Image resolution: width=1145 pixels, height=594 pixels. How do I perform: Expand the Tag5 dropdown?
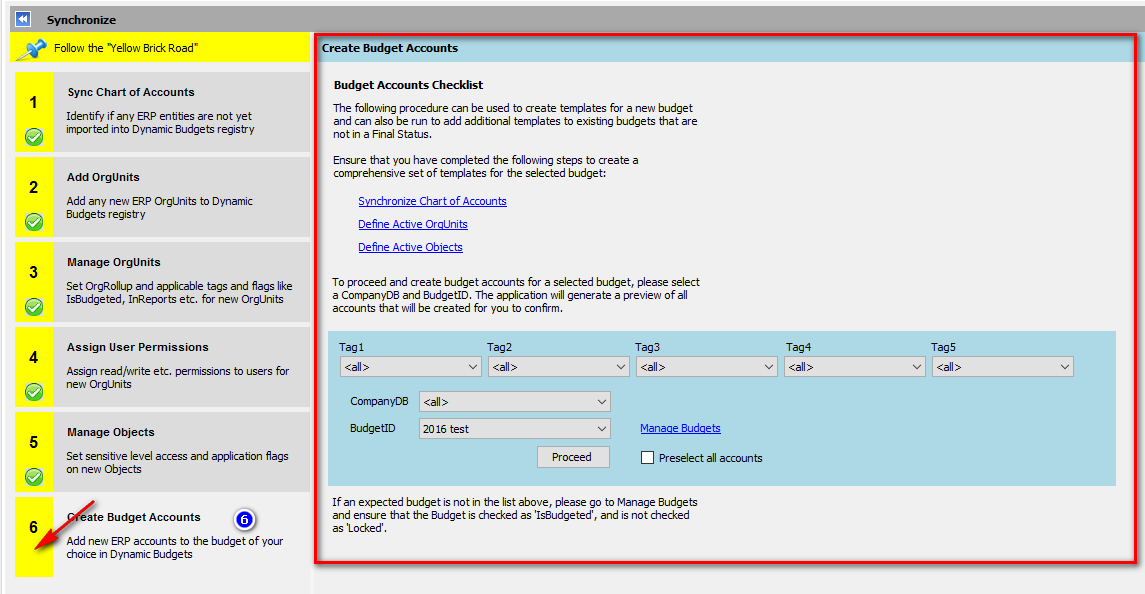pyautogui.click(x=1003, y=367)
